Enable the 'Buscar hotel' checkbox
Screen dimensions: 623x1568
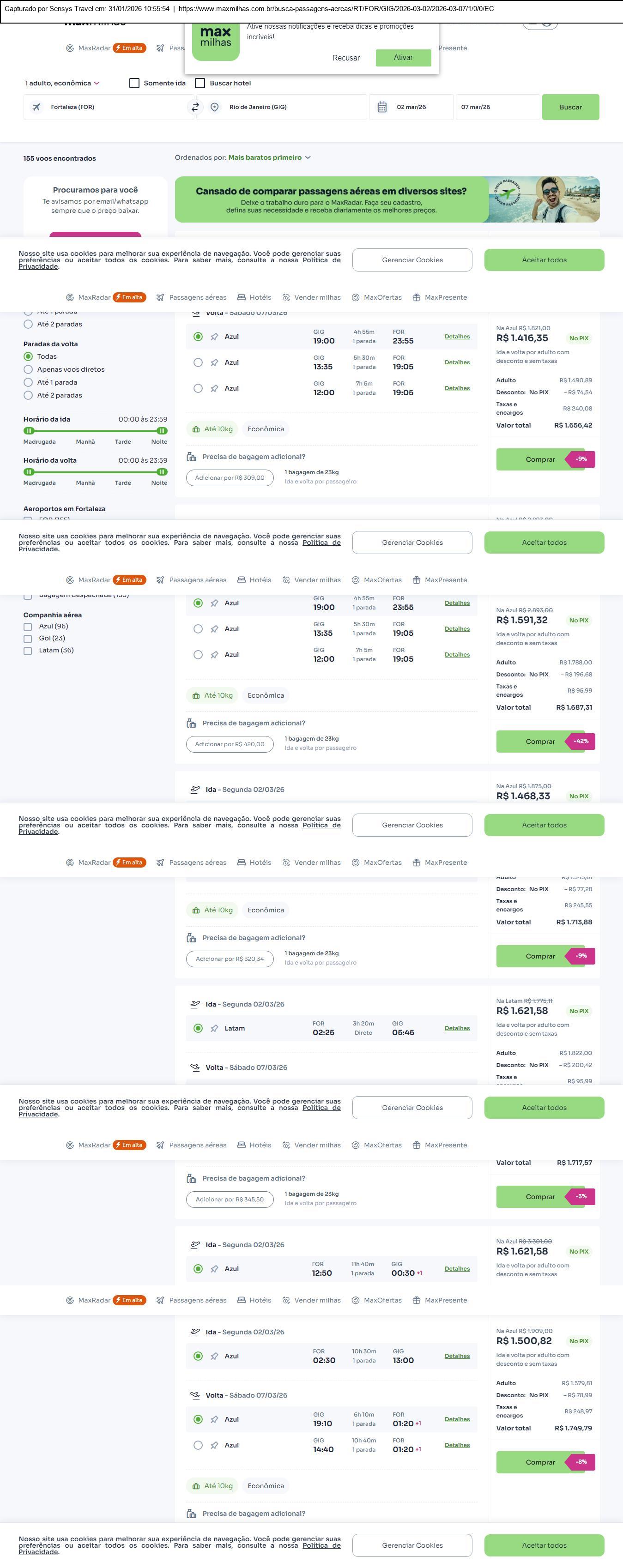click(x=200, y=84)
